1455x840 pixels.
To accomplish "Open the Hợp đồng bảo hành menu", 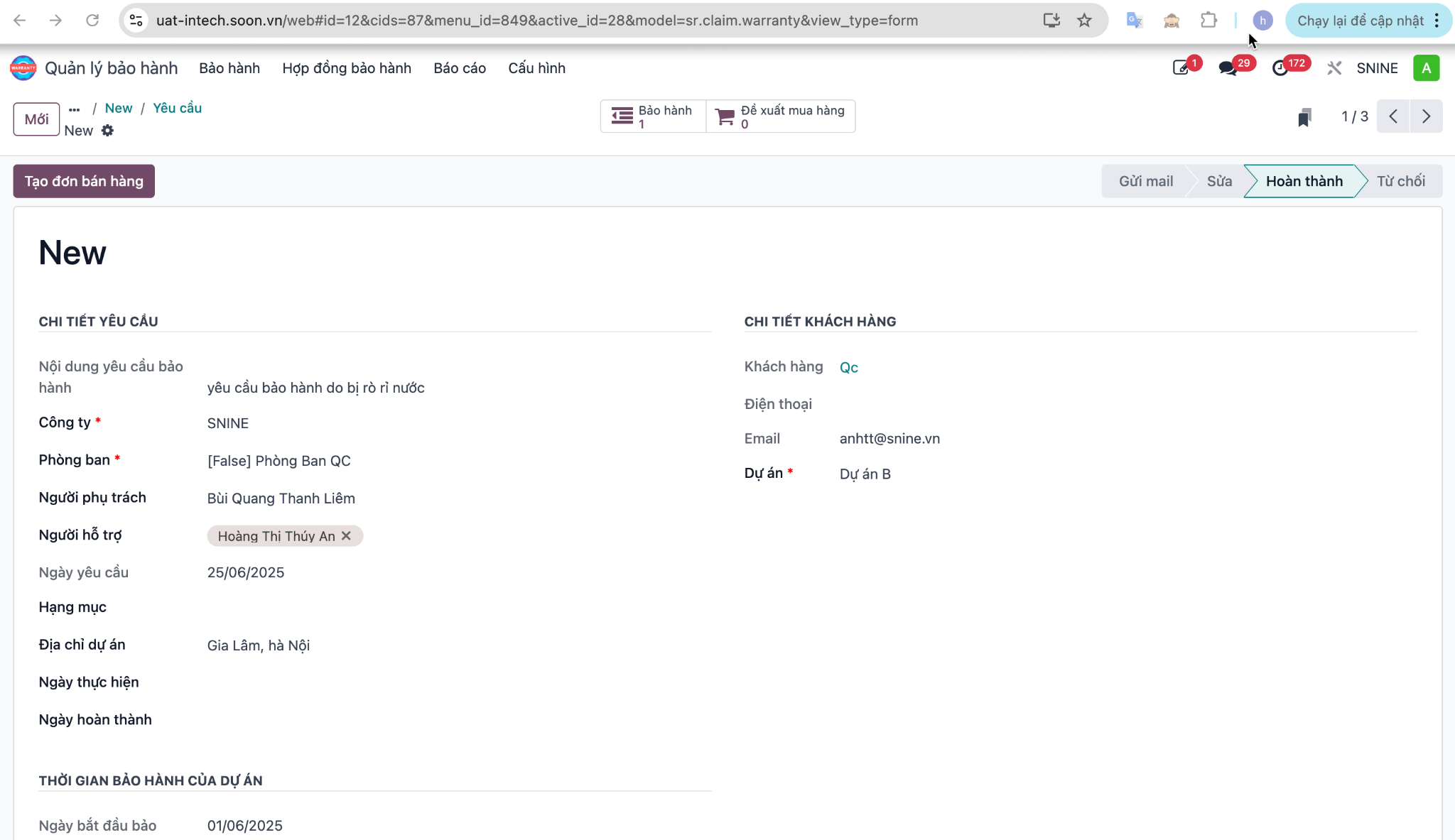I will point(347,68).
